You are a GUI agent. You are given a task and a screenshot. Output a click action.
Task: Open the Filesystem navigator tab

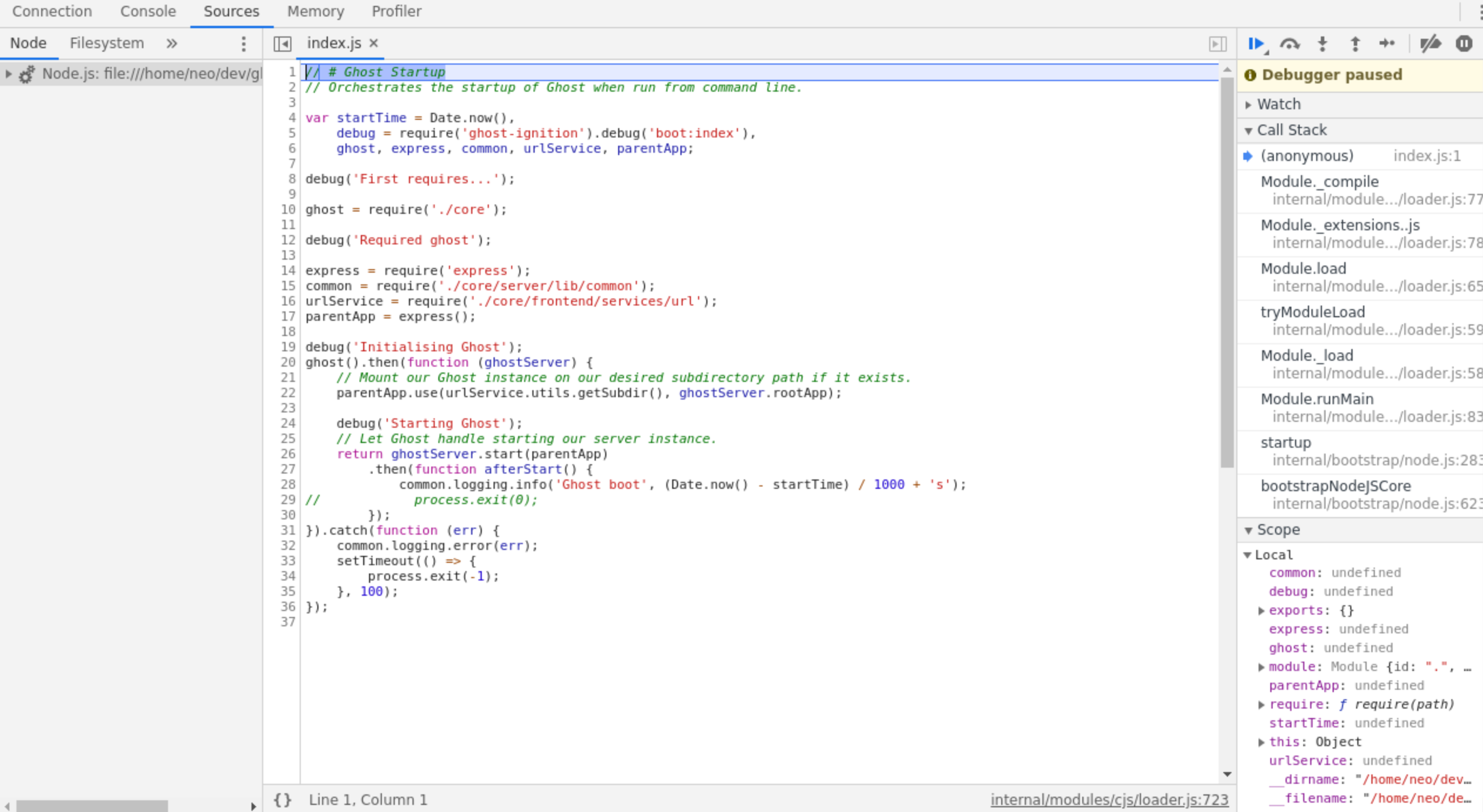point(106,43)
